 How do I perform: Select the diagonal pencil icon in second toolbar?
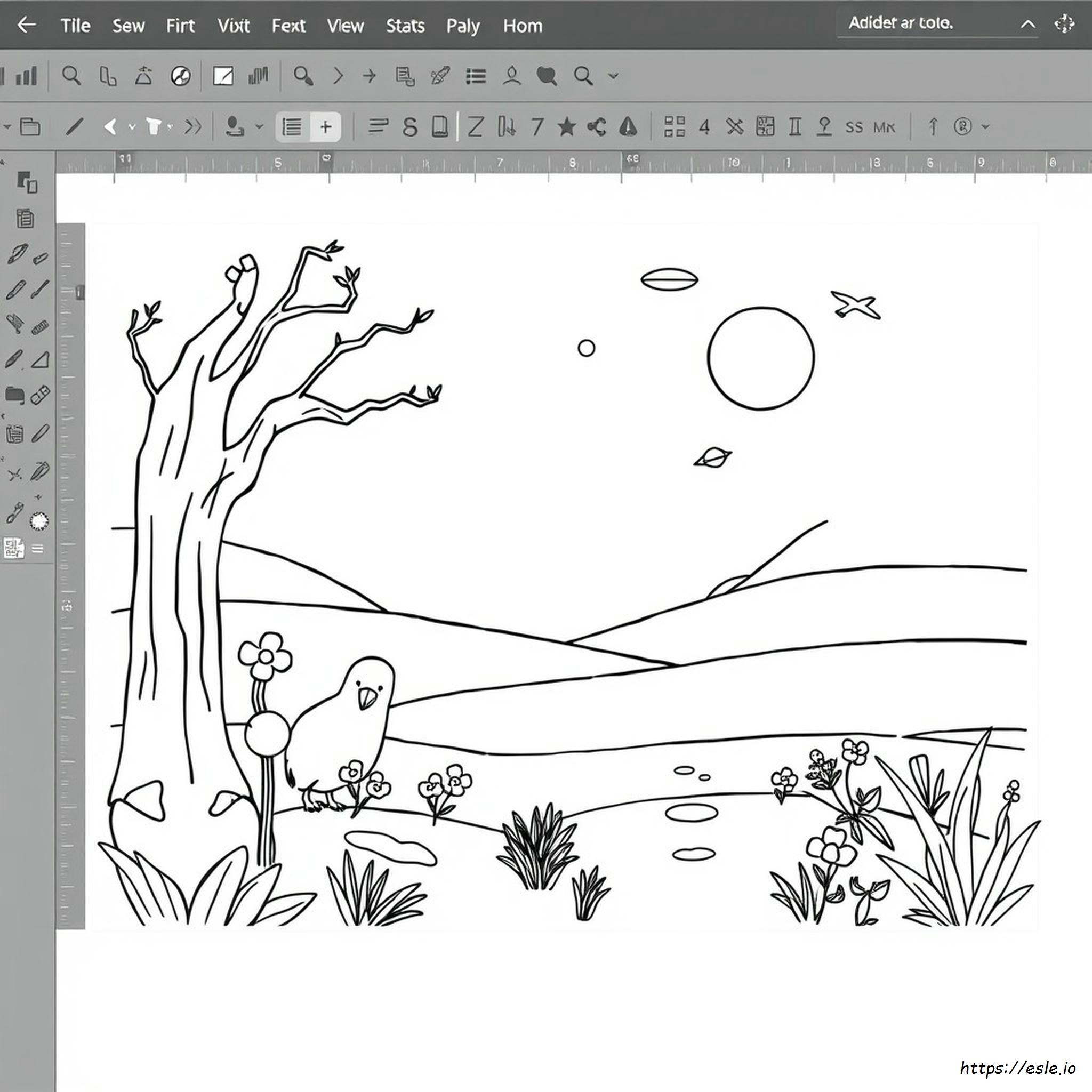(x=74, y=126)
